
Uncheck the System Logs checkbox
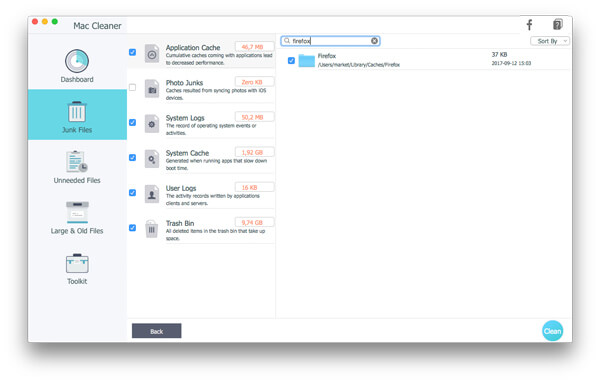[132, 122]
